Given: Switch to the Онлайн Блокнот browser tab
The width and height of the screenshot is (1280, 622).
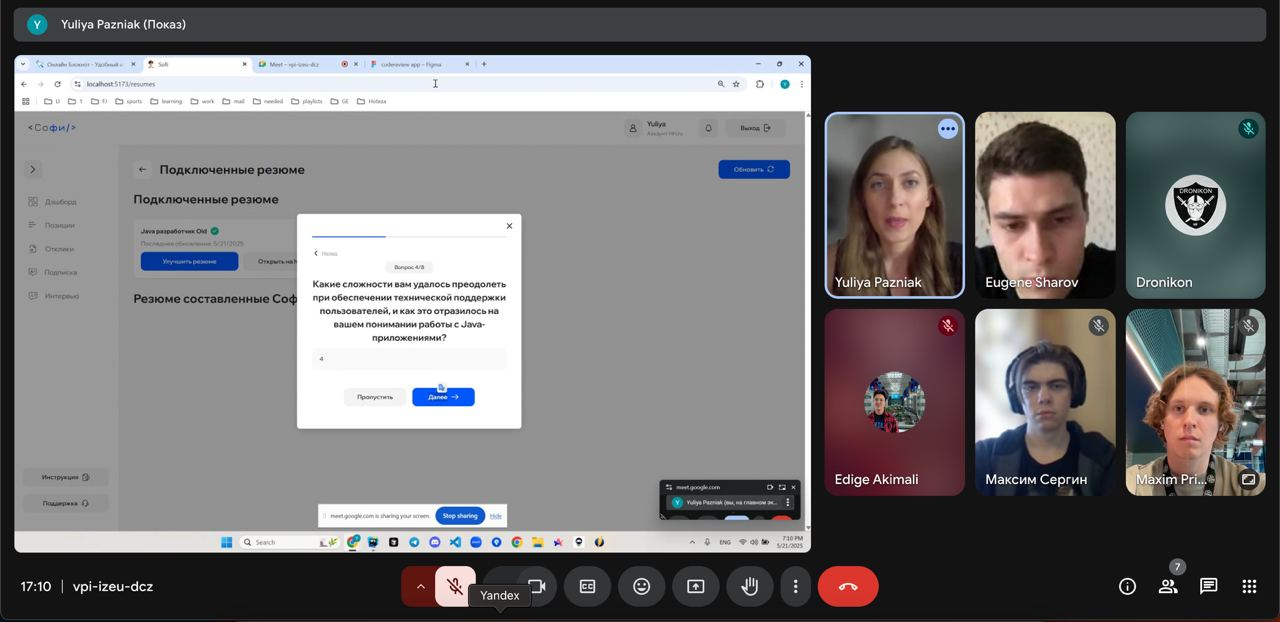Looking at the screenshot, I should point(85,64).
